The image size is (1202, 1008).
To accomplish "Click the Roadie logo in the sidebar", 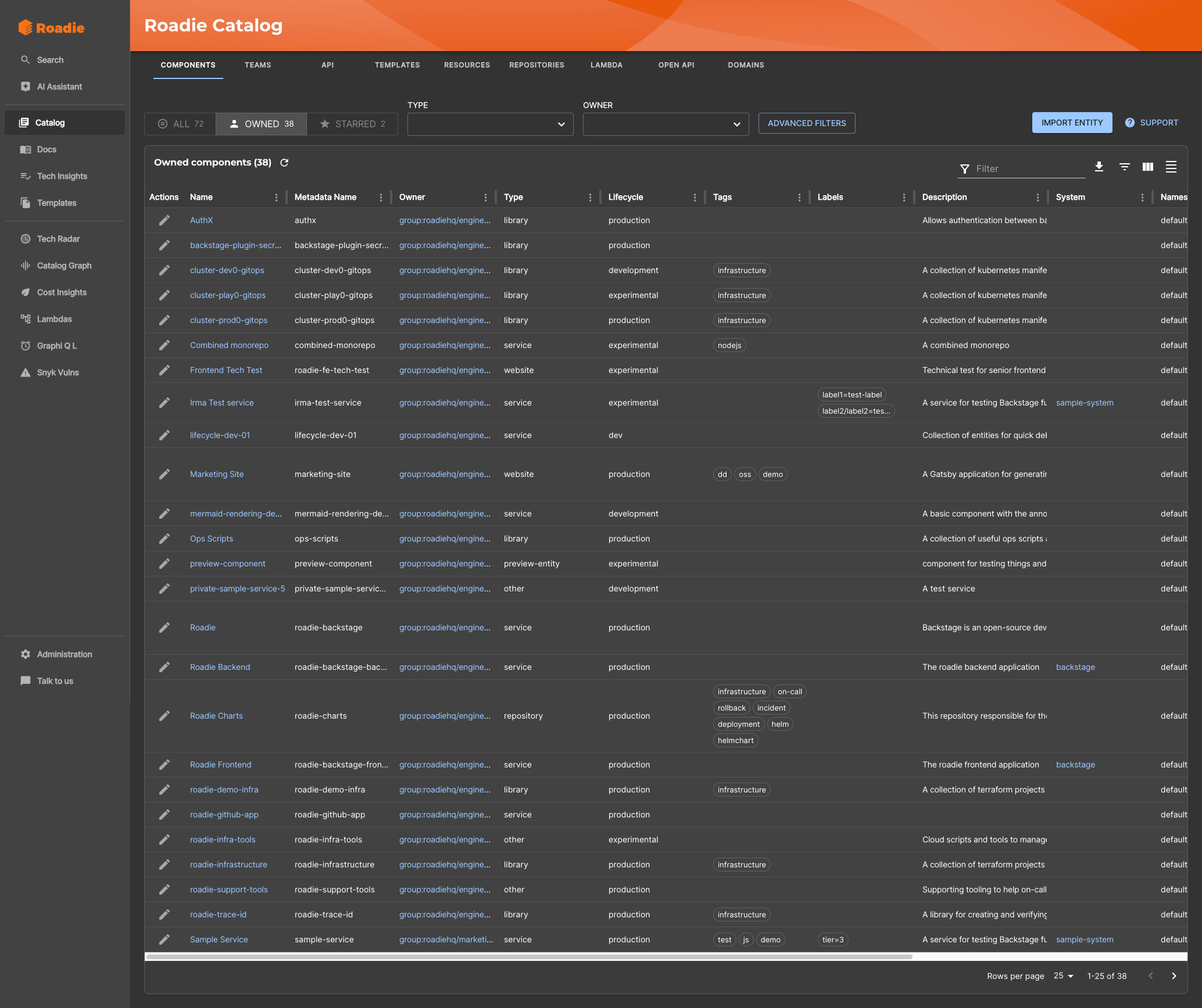I will tap(51, 27).
